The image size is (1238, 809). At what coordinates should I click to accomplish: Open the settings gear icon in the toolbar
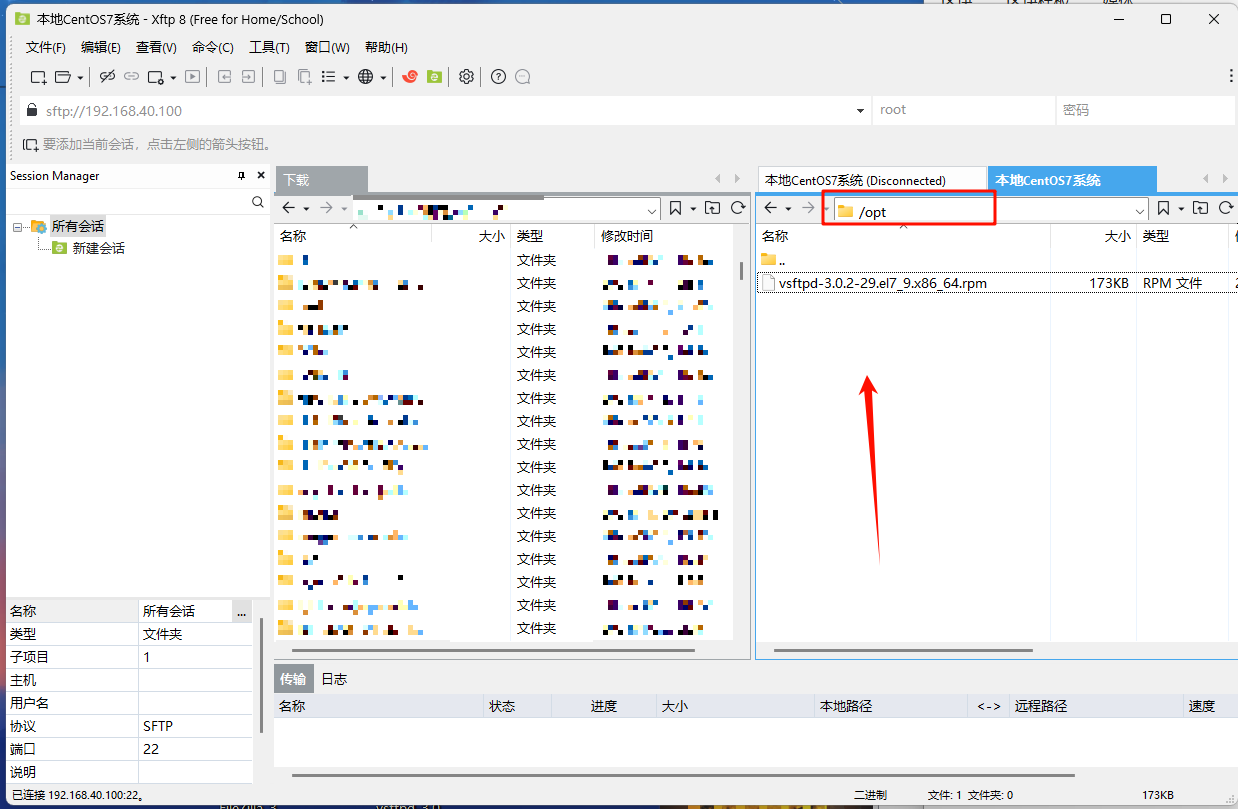[466, 77]
